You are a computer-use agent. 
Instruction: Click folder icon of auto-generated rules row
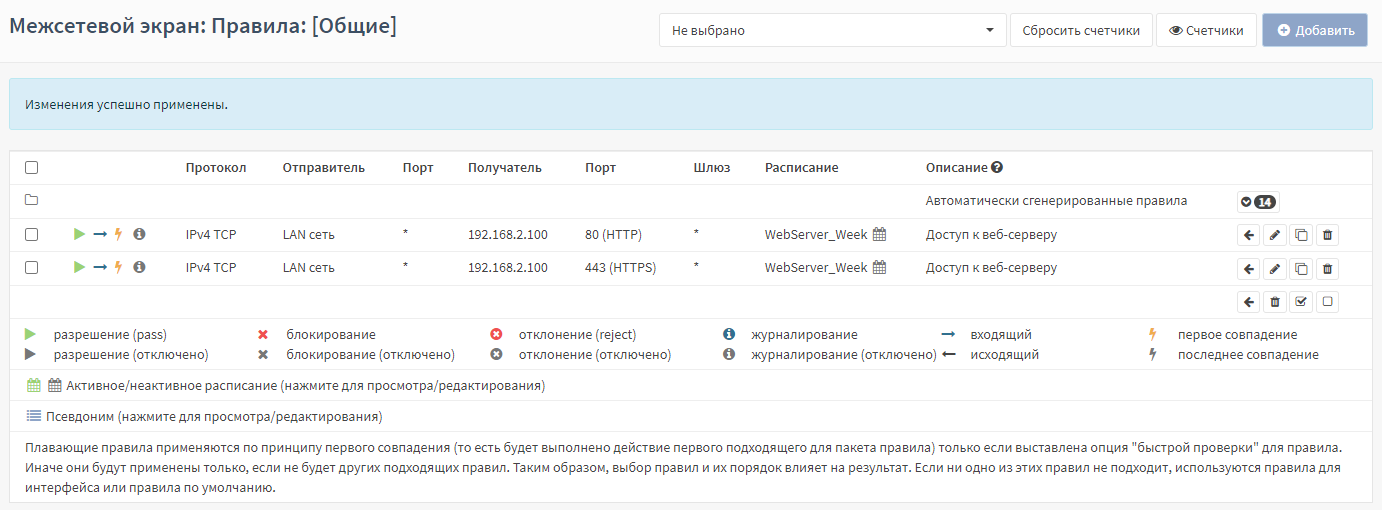pyautogui.click(x=31, y=201)
